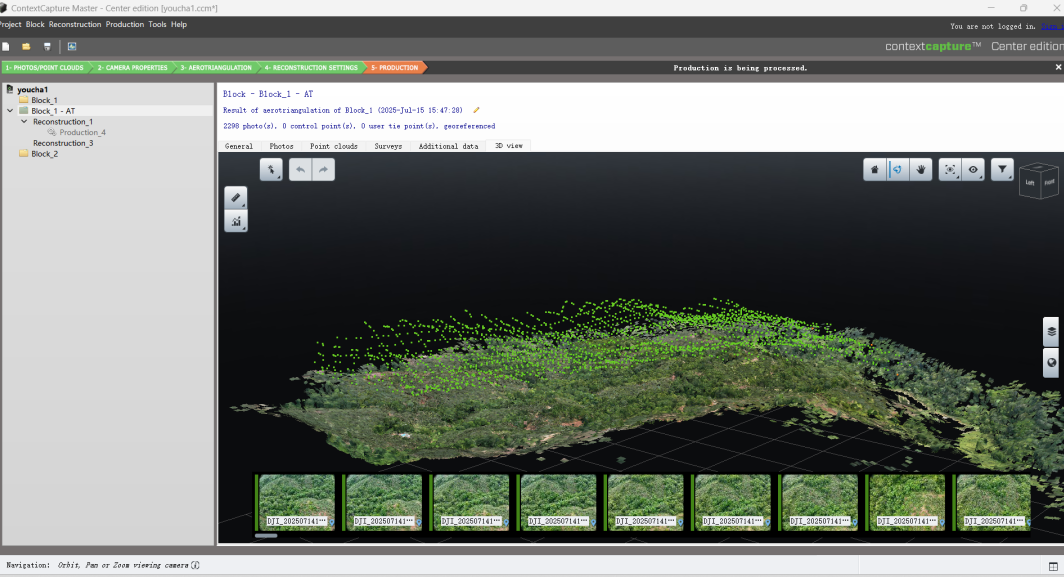The height and width of the screenshot is (577, 1064).
Task: Open the eye display-style options
Action: point(973,169)
